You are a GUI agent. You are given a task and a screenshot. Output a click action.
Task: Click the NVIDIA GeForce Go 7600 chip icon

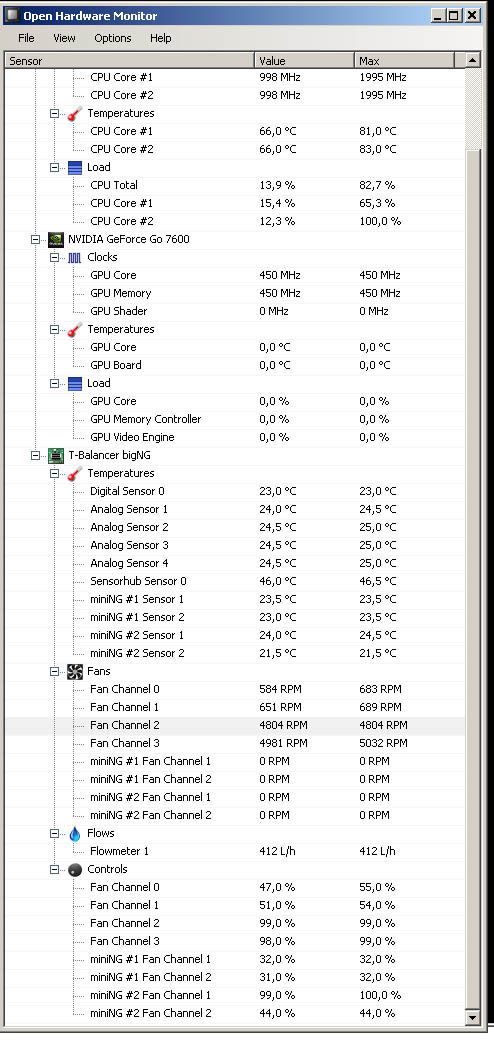[x=56, y=239]
